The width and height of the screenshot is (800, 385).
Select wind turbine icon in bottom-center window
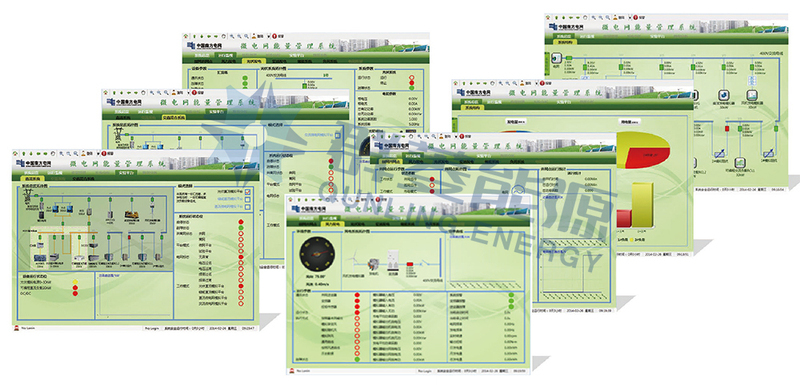tap(352, 259)
